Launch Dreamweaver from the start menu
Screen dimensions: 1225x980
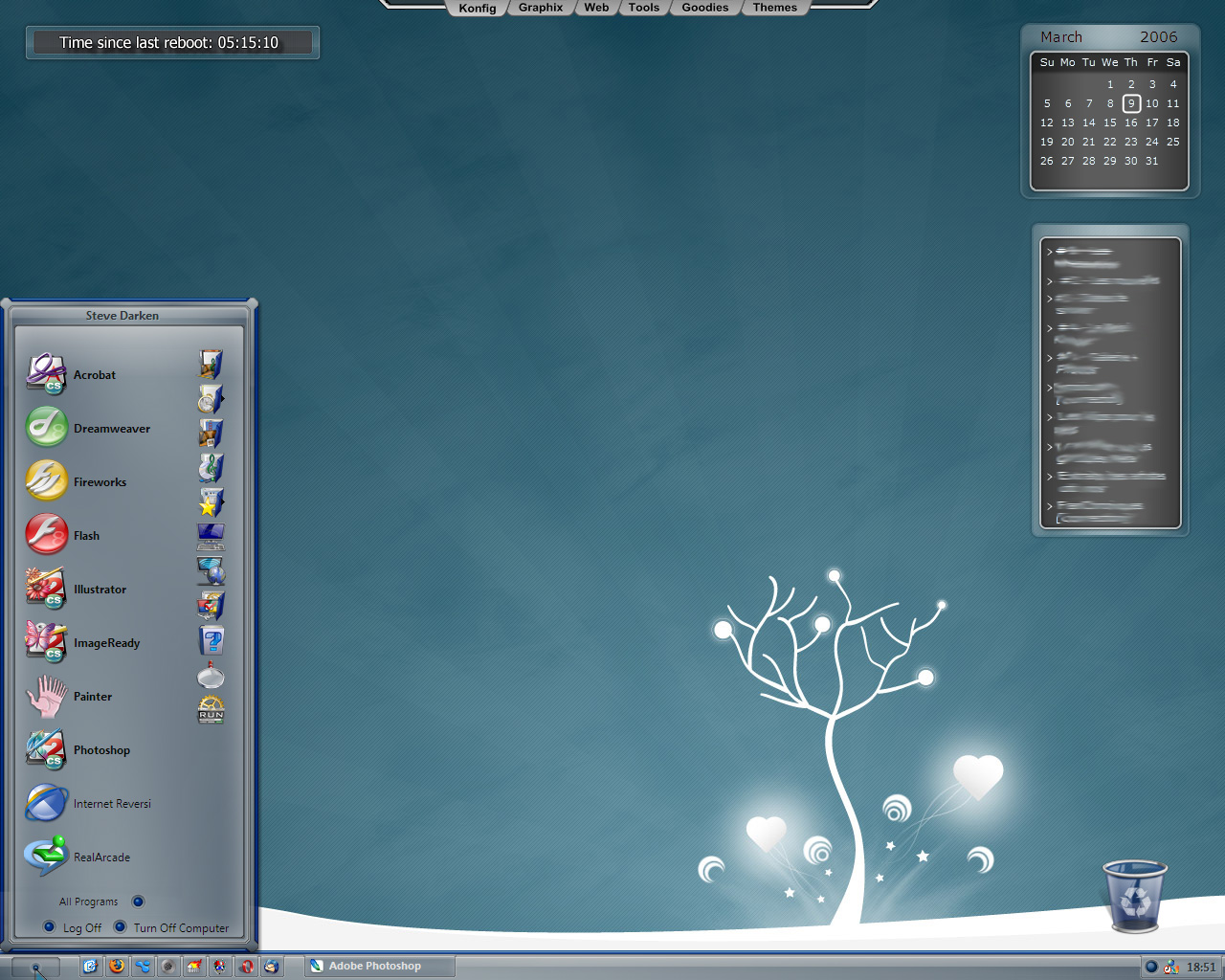(x=88, y=428)
